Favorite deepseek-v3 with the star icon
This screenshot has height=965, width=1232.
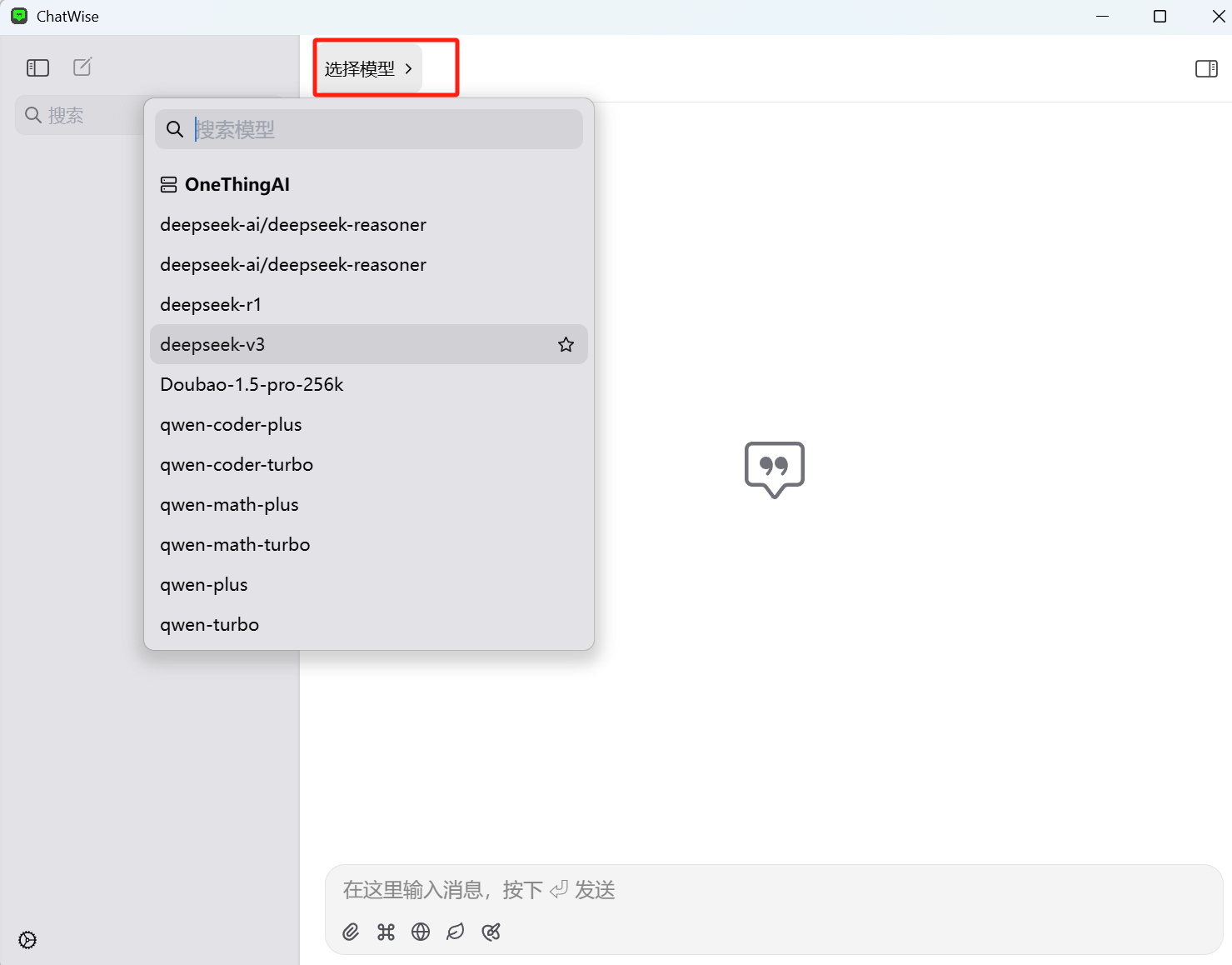566,344
